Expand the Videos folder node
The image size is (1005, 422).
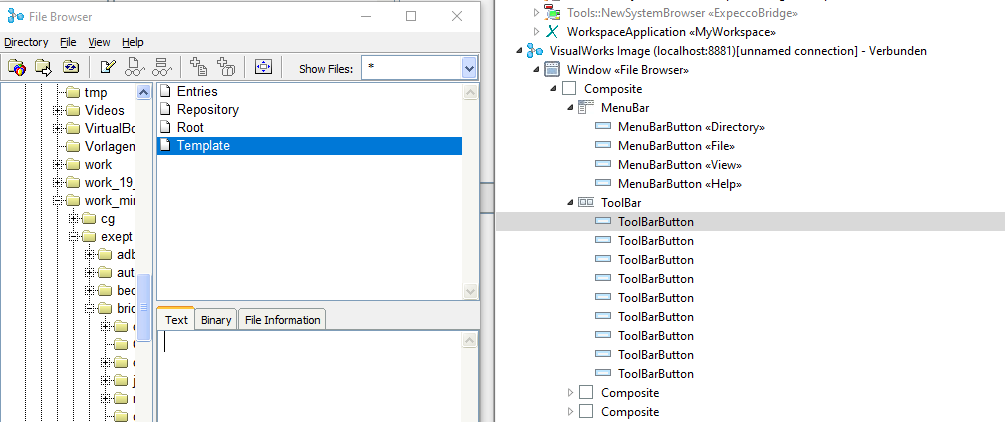(x=58, y=111)
